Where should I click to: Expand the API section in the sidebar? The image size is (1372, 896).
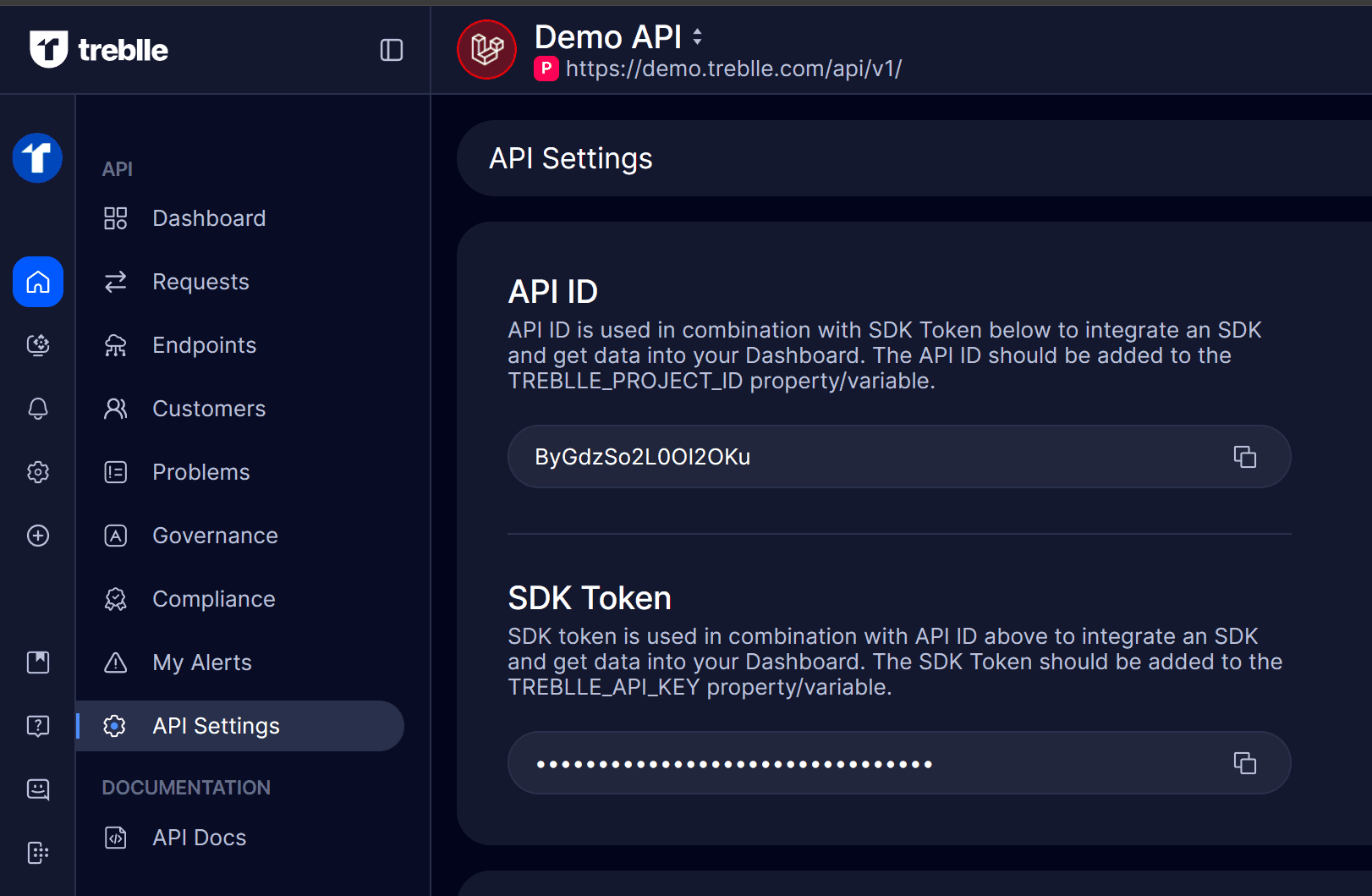click(117, 168)
